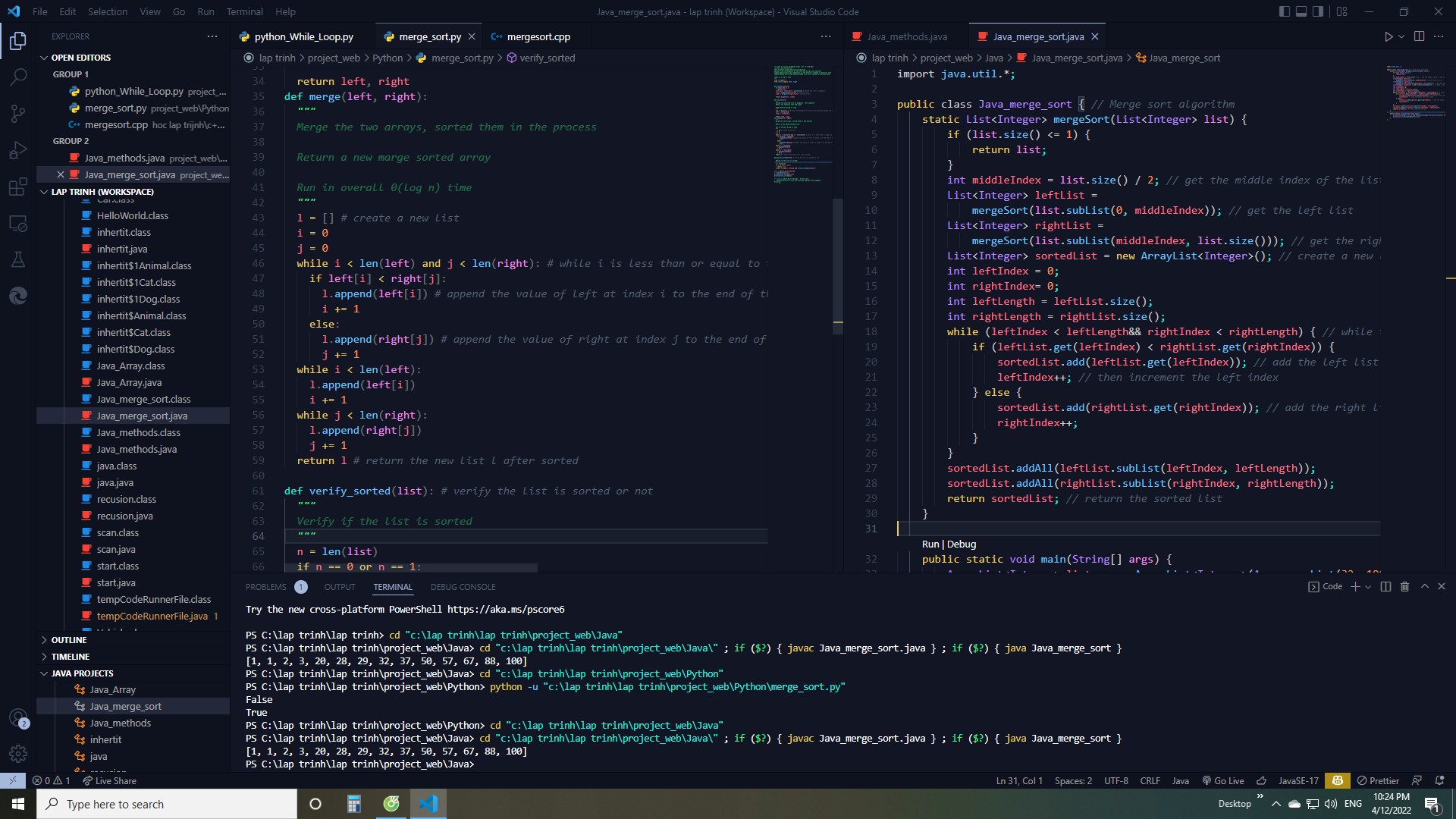Open the Extensions view
1456x819 pixels.
click(18, 187)
